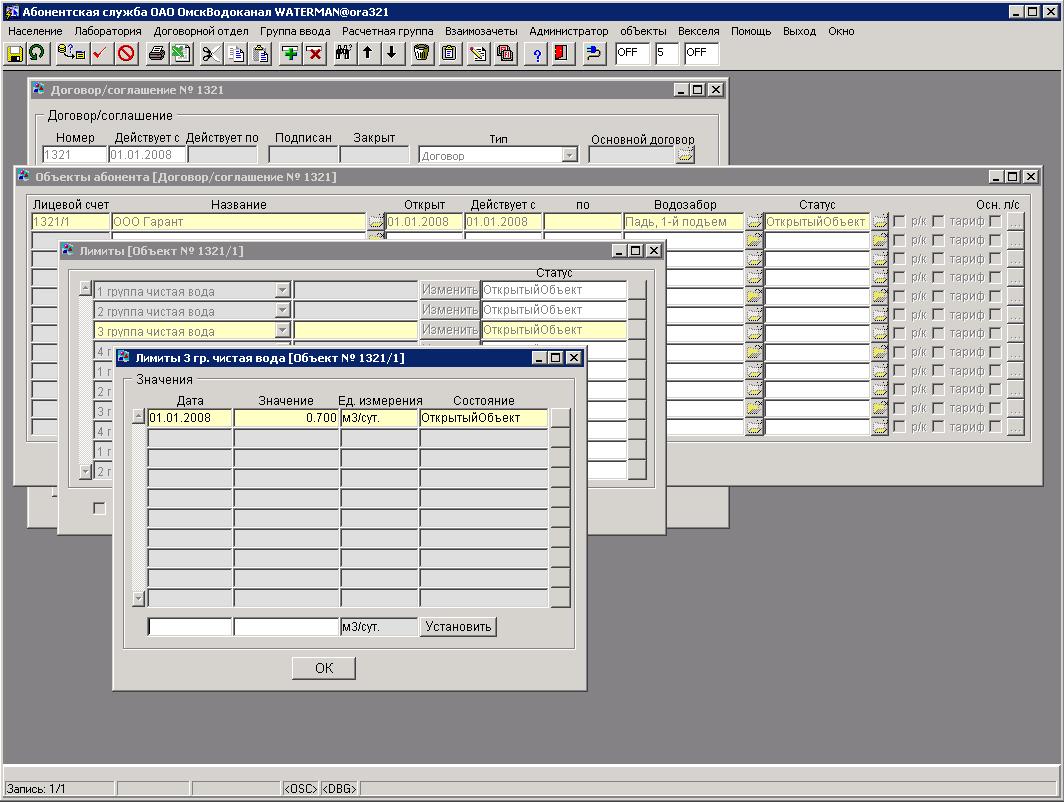Open the Взаимозачеты menu
This screenshot has width=1064, height=802.
click(x=481, y=31)
